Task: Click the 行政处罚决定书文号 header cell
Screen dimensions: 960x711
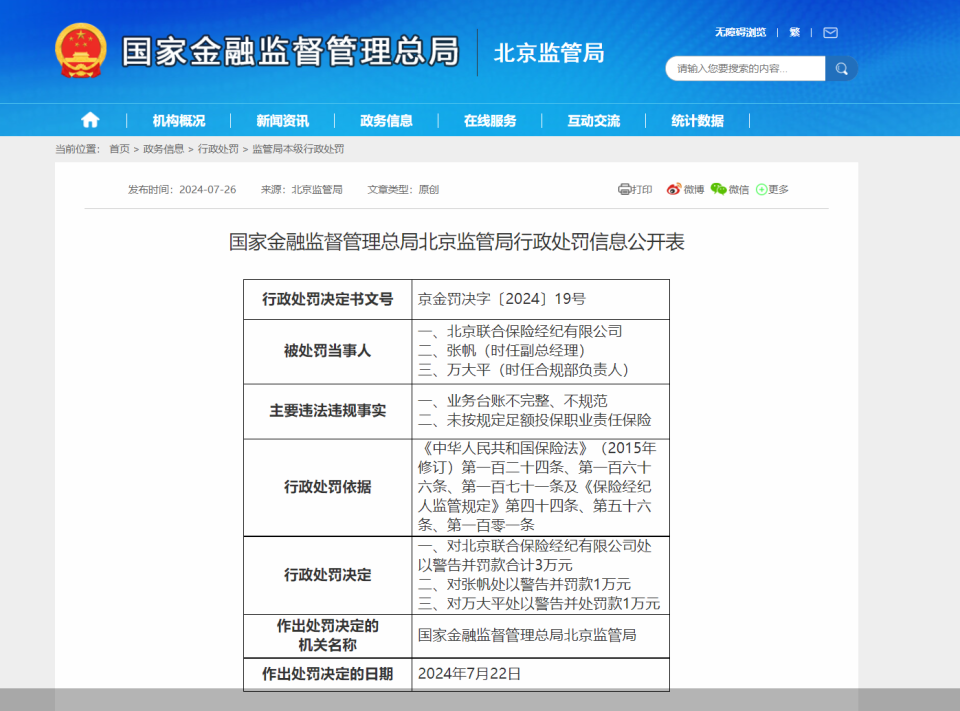Action: pos(328,299)
